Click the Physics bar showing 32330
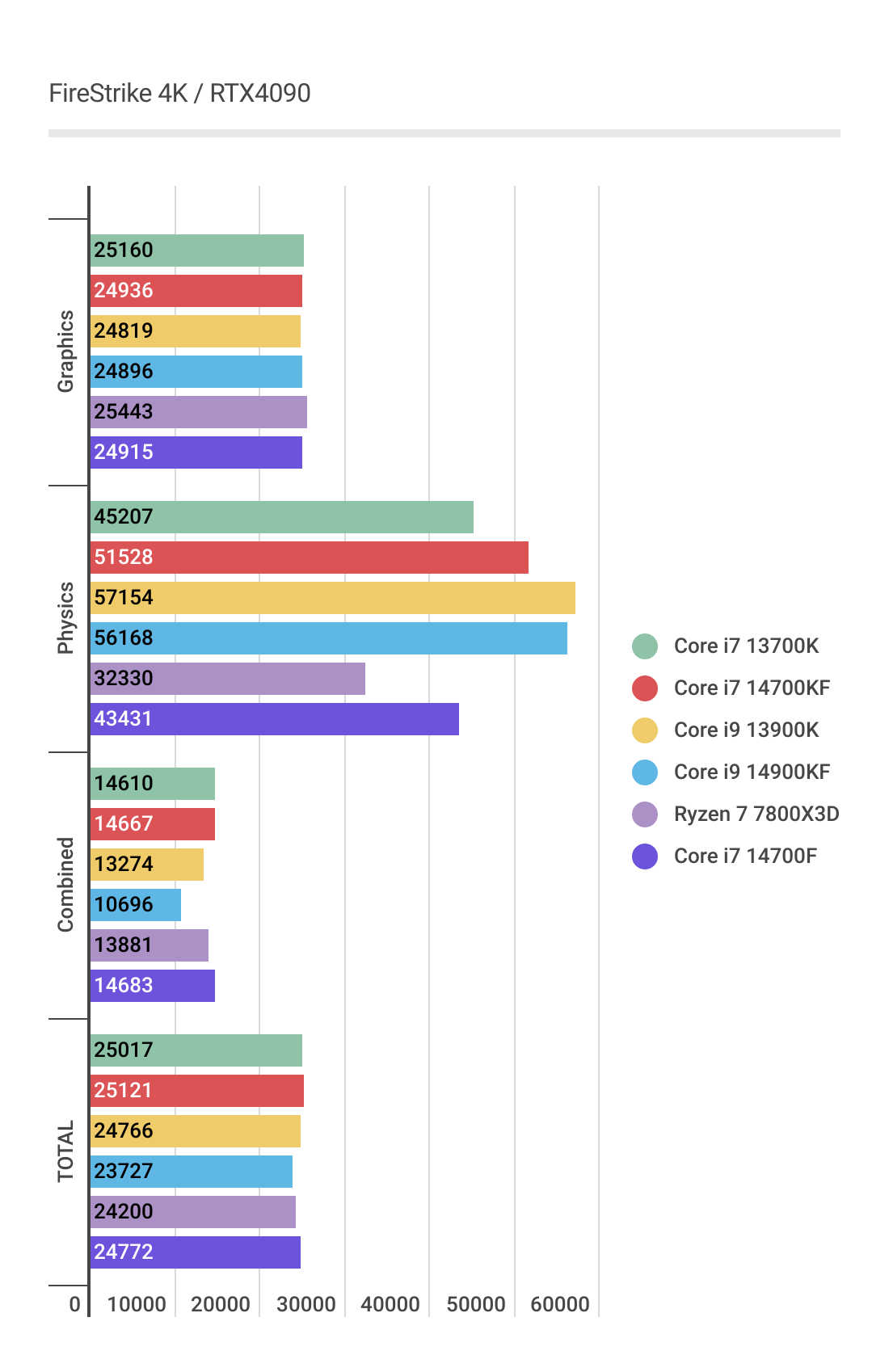 pyautogui.click(x=227, y=679)
